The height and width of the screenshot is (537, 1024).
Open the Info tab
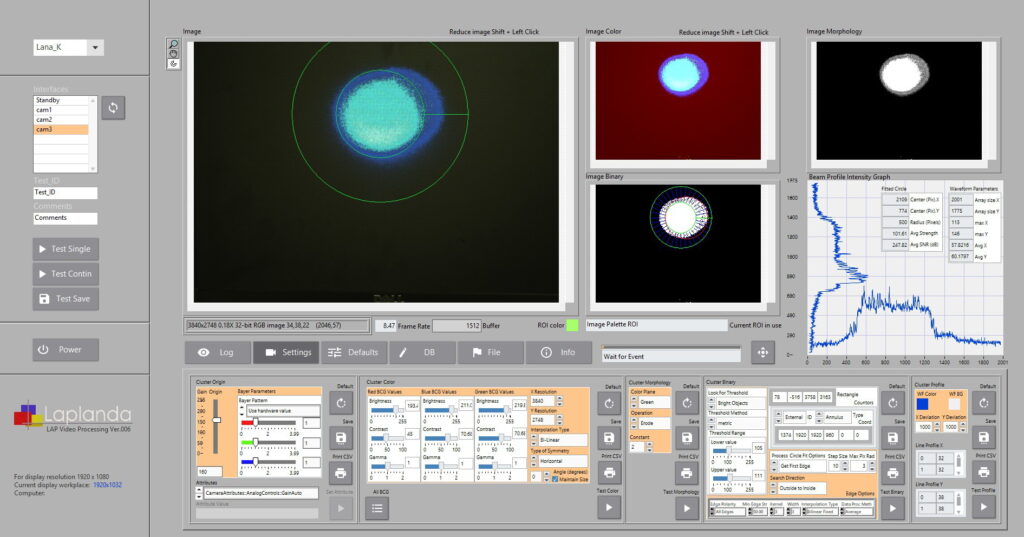[558, 352]
